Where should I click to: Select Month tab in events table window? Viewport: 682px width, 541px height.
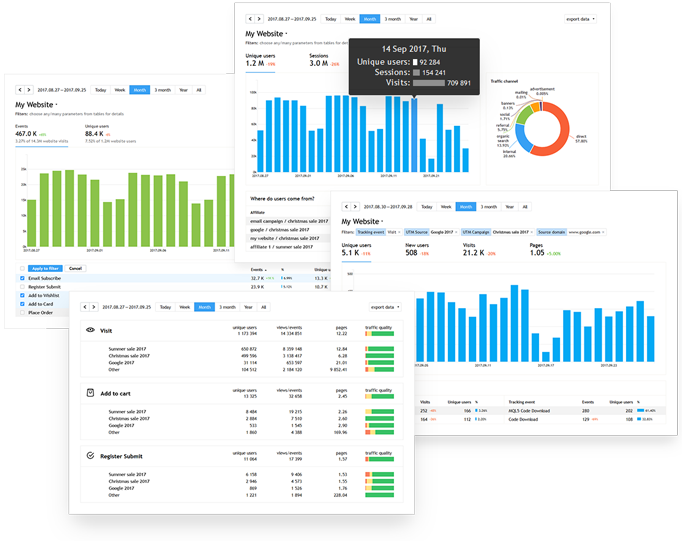pyautogui.click(x=204, y=307)
